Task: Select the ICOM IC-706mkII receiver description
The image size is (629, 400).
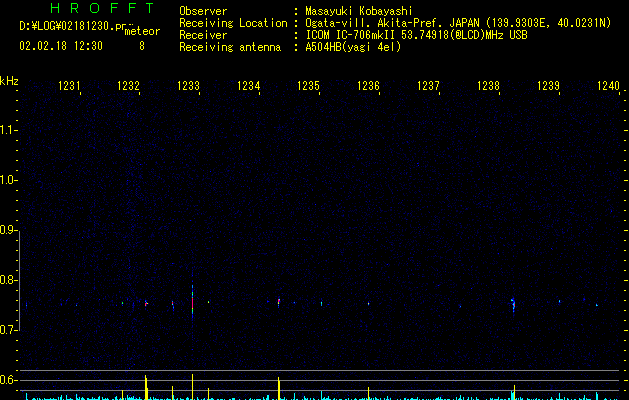Action: click(x=416, y=35)
